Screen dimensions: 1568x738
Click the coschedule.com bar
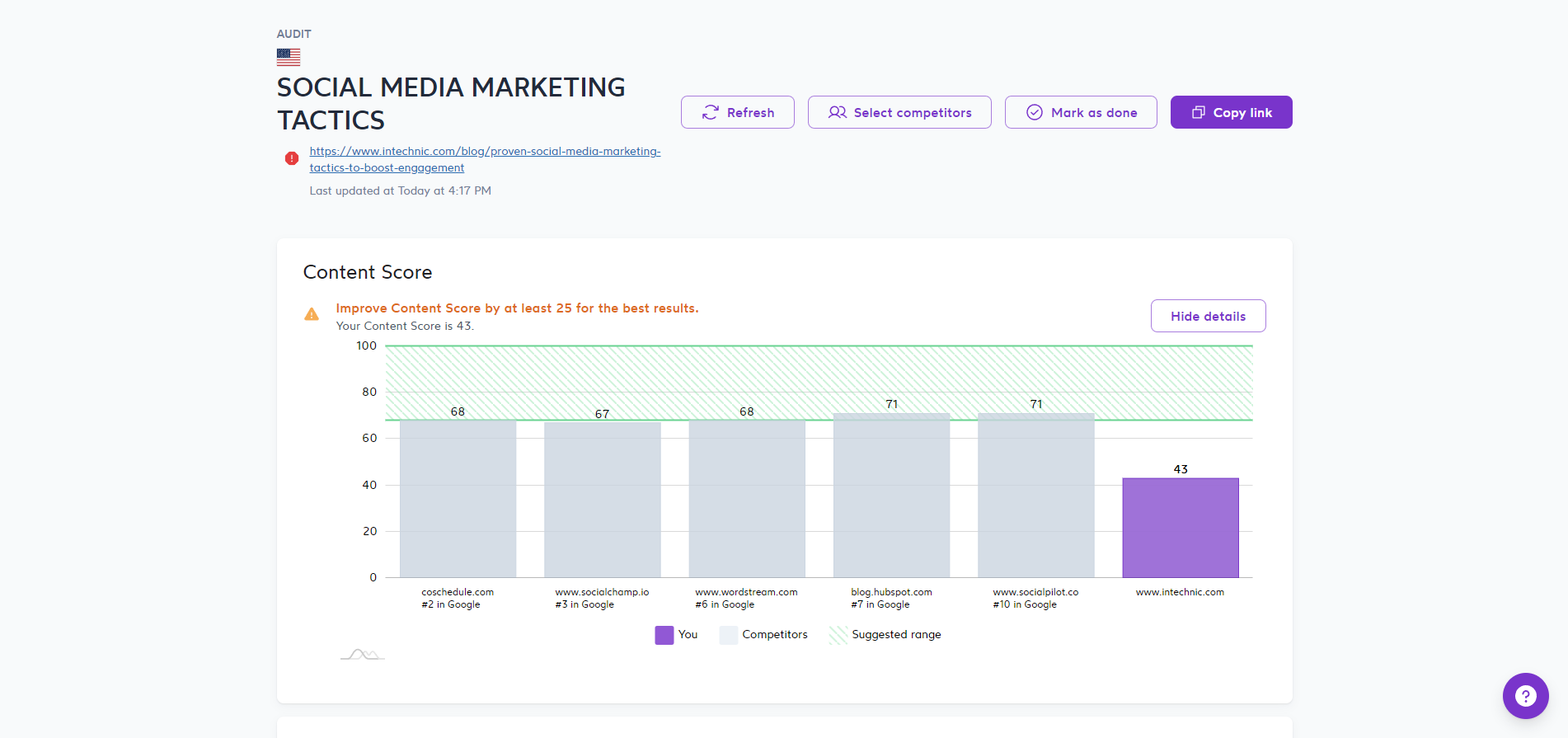point(458,499)
